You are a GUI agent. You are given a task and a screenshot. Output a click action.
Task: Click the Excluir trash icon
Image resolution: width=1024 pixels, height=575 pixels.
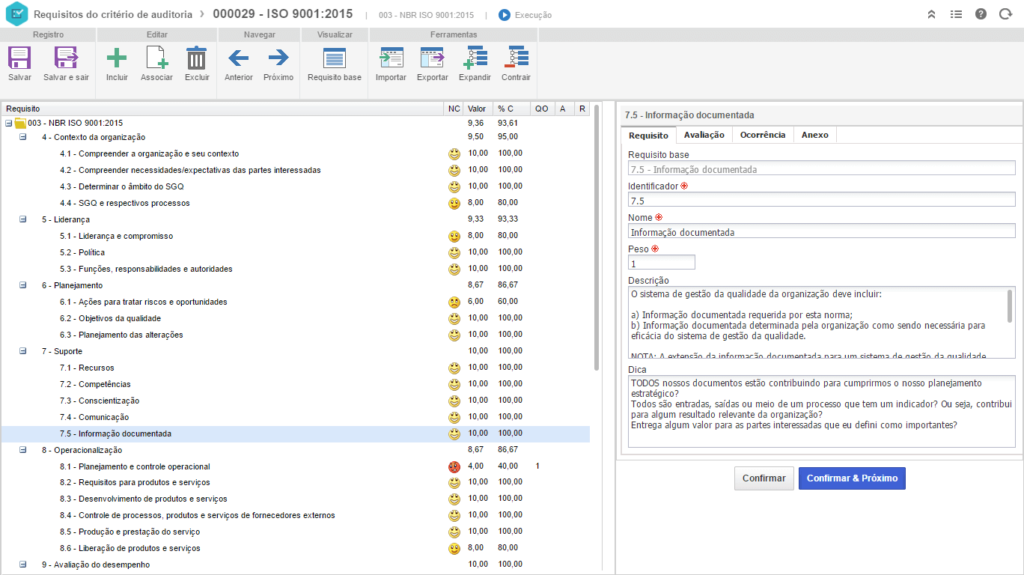tap(197, 58)
